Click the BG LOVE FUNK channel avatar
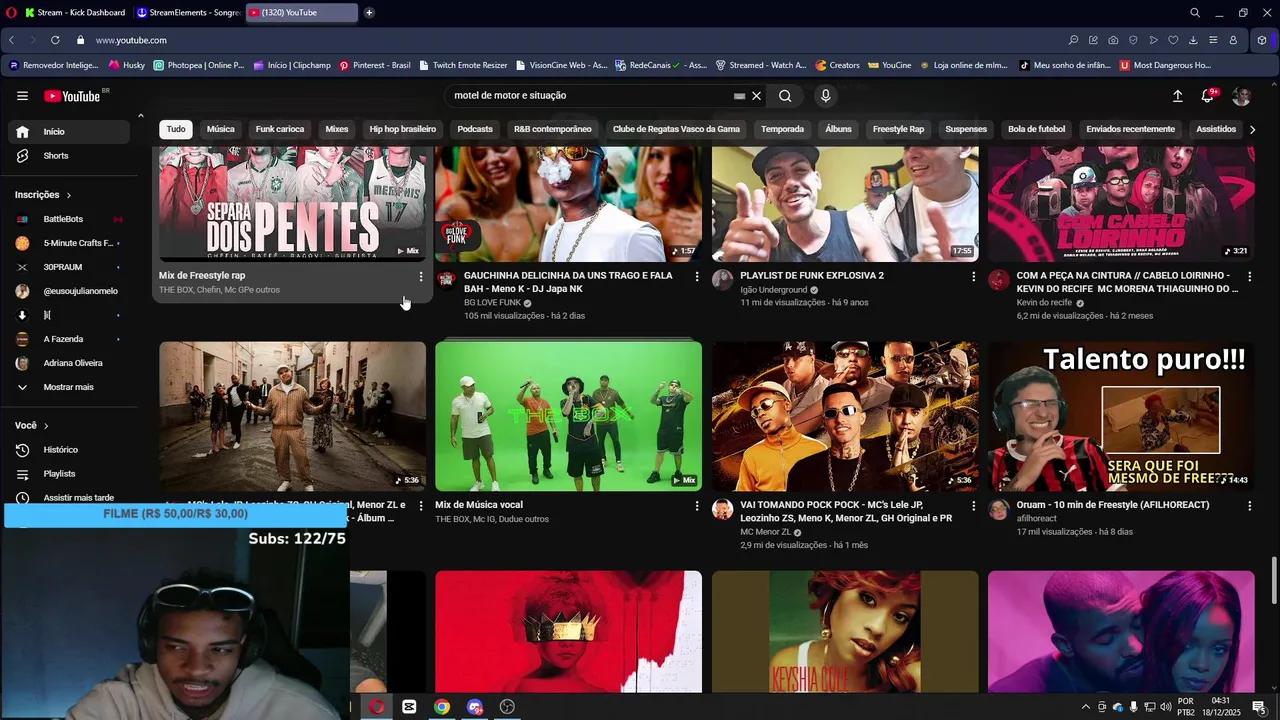1280x720 pixels. coord(446,280)
